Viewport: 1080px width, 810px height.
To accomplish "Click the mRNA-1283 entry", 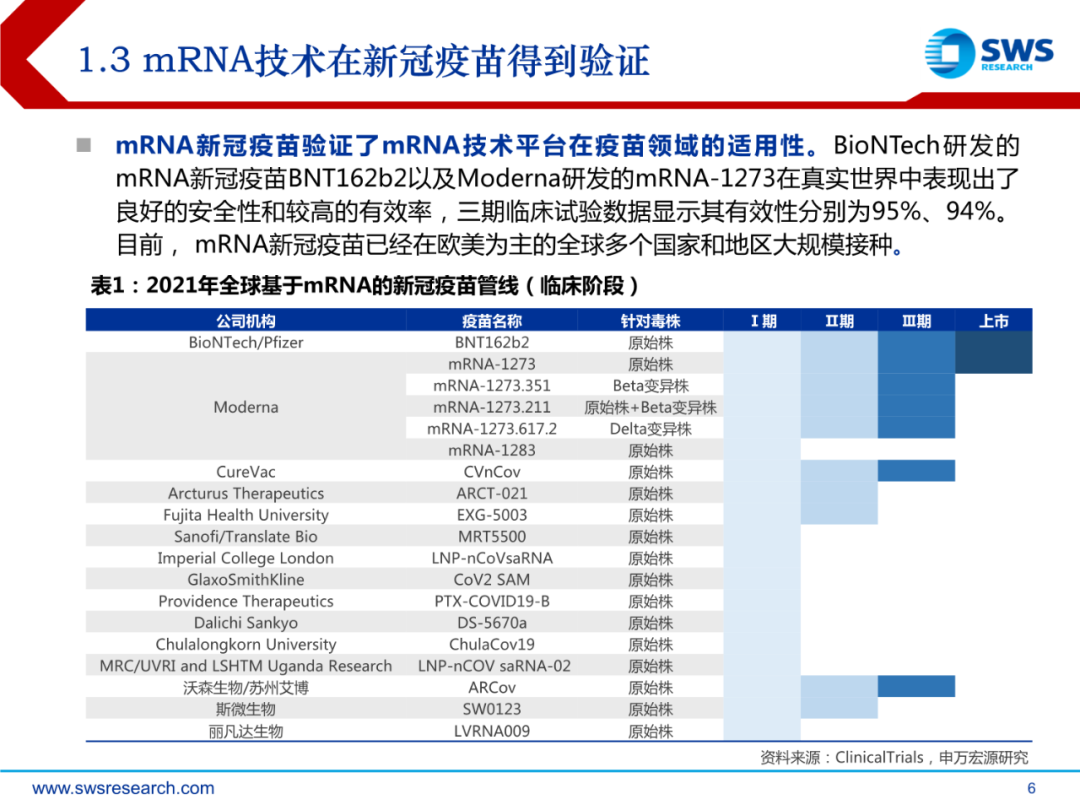I will tap(492, 450).
